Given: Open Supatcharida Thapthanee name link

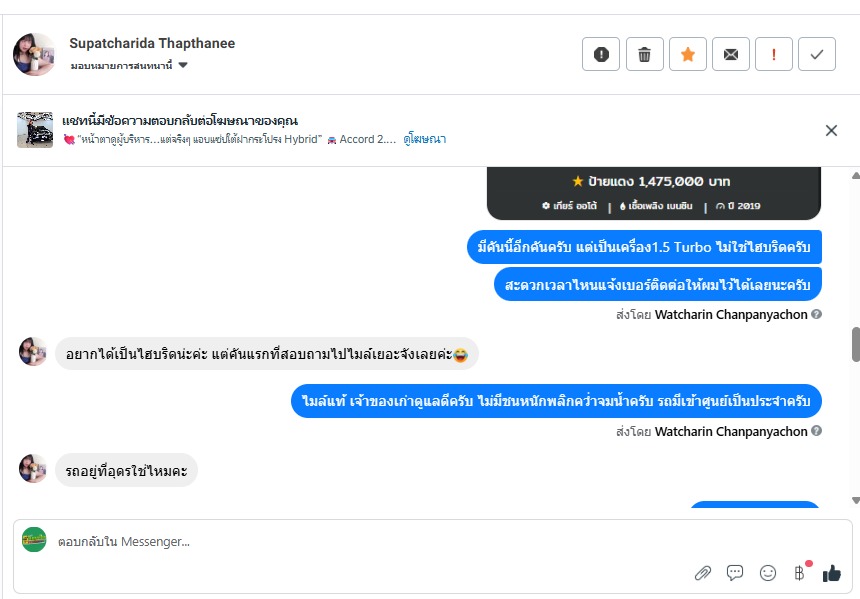Looking at the screenshot, I should click(x=152, y=44).
